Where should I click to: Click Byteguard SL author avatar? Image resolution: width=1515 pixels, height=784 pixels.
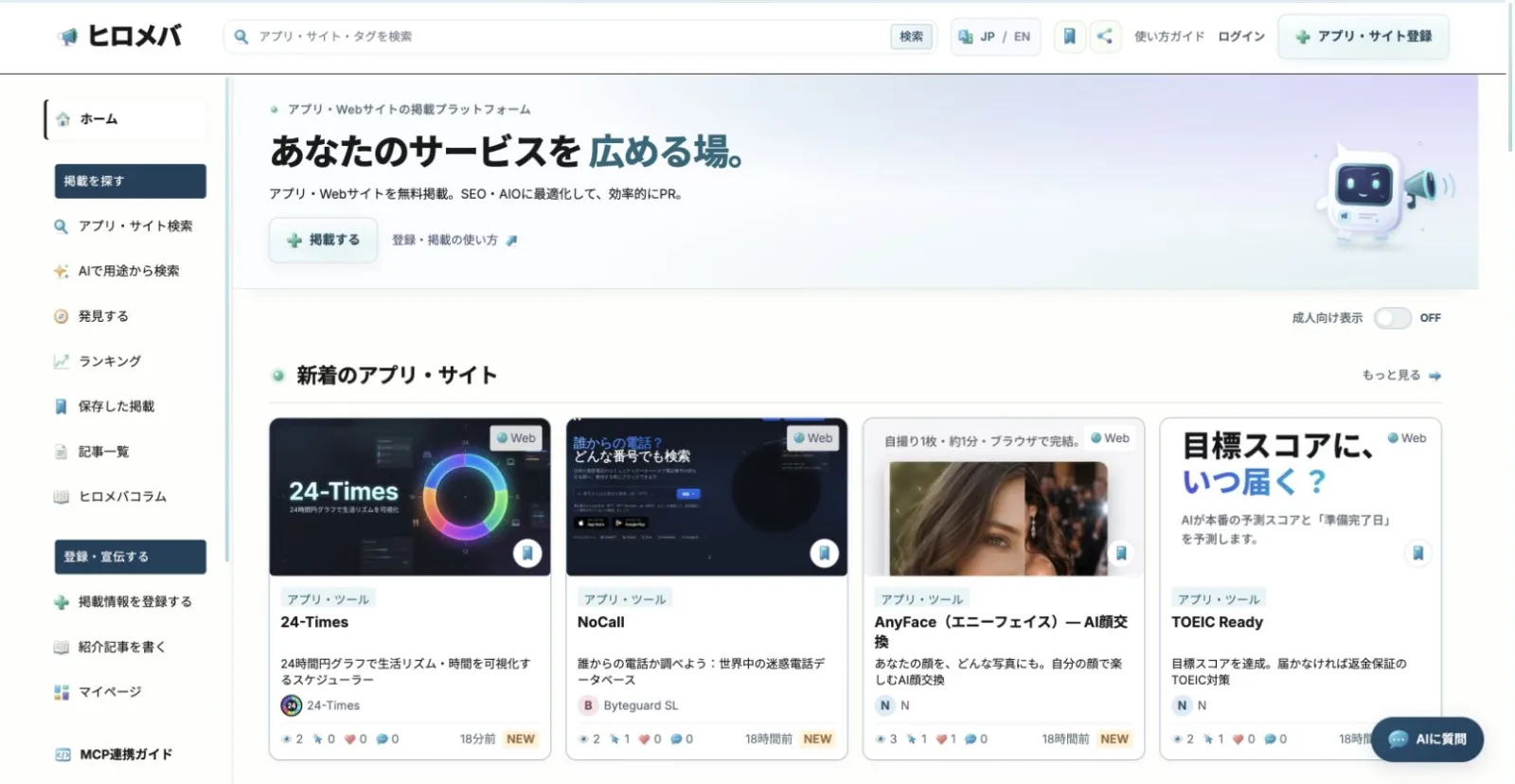[588, 705]
